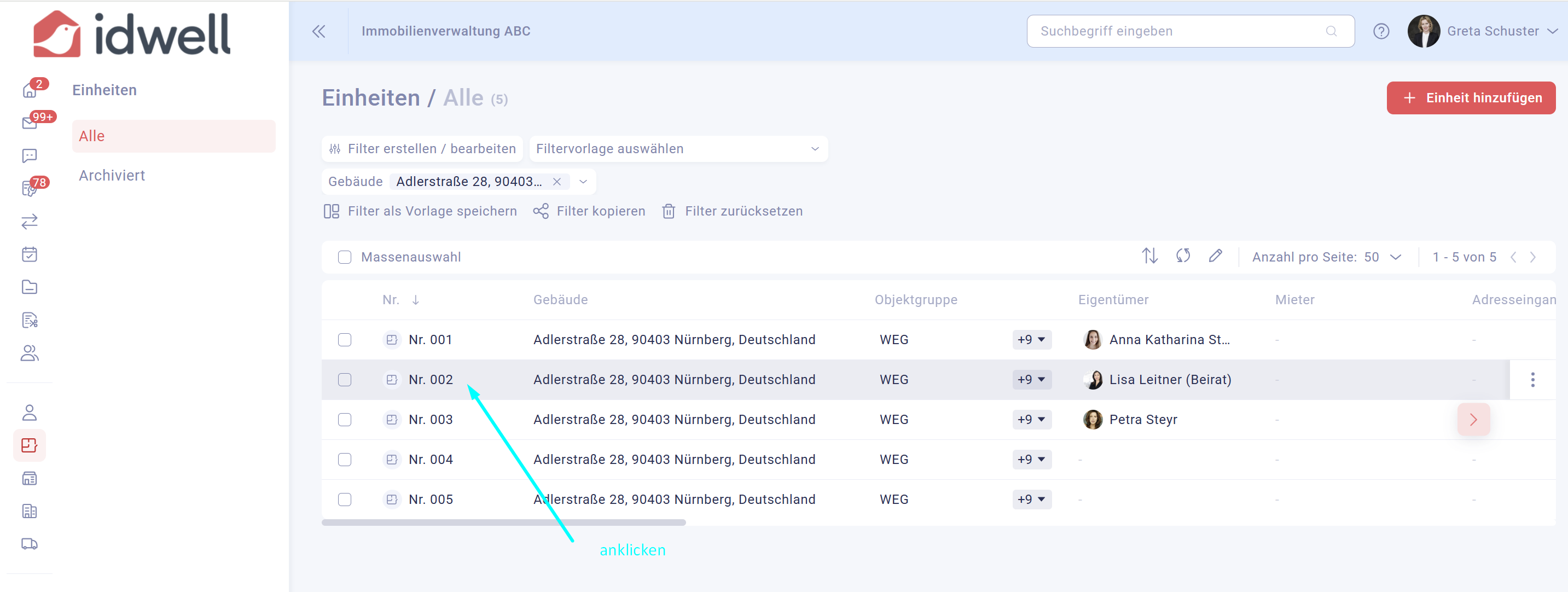1568x592 pixels.
Task: Open the storefront building sidebar icon
Action: tap(29, 478)
